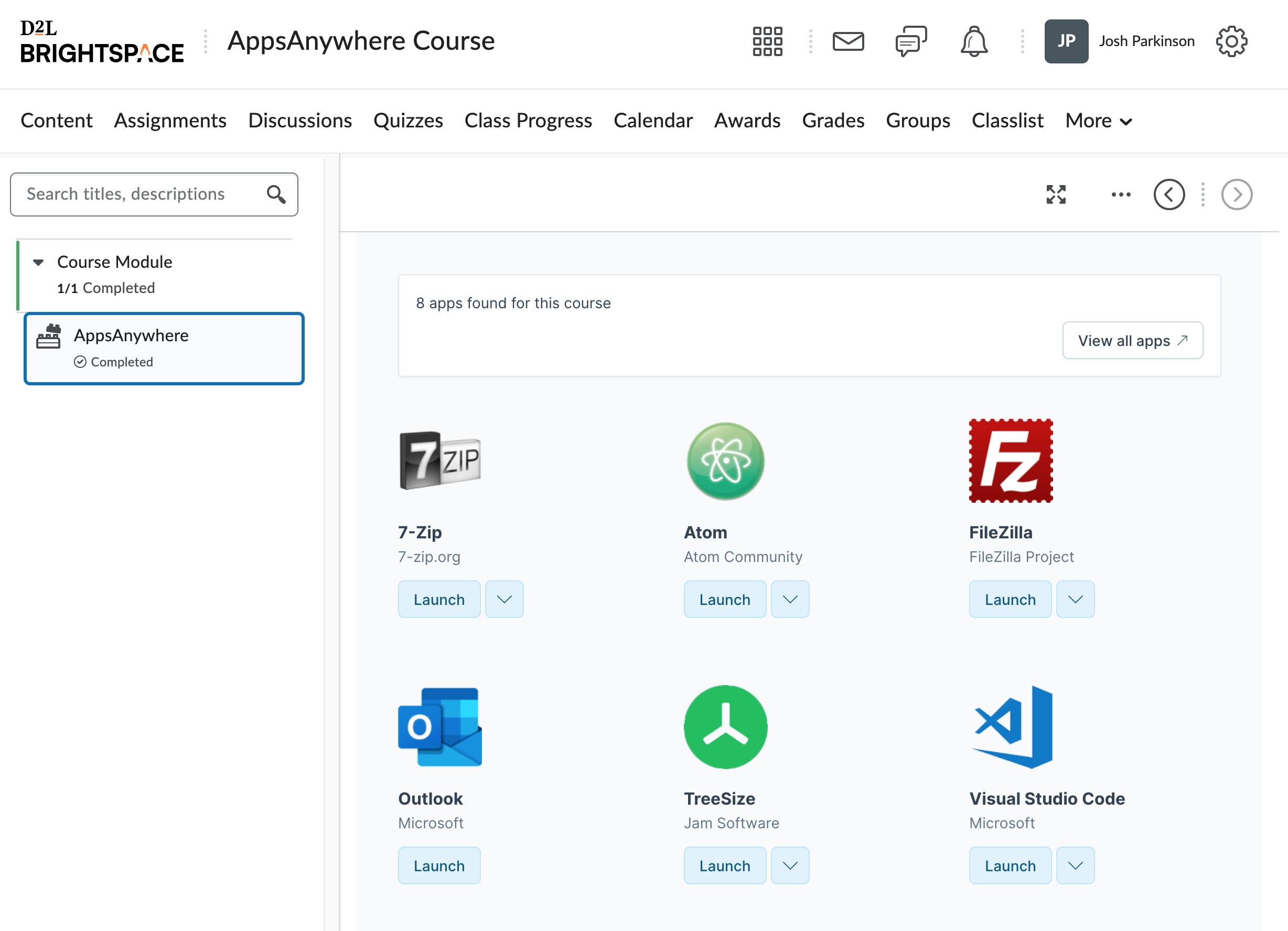This screenshot has width=1288, height=931.
Task: Click the Course Module title
Action: click(114, 262)
